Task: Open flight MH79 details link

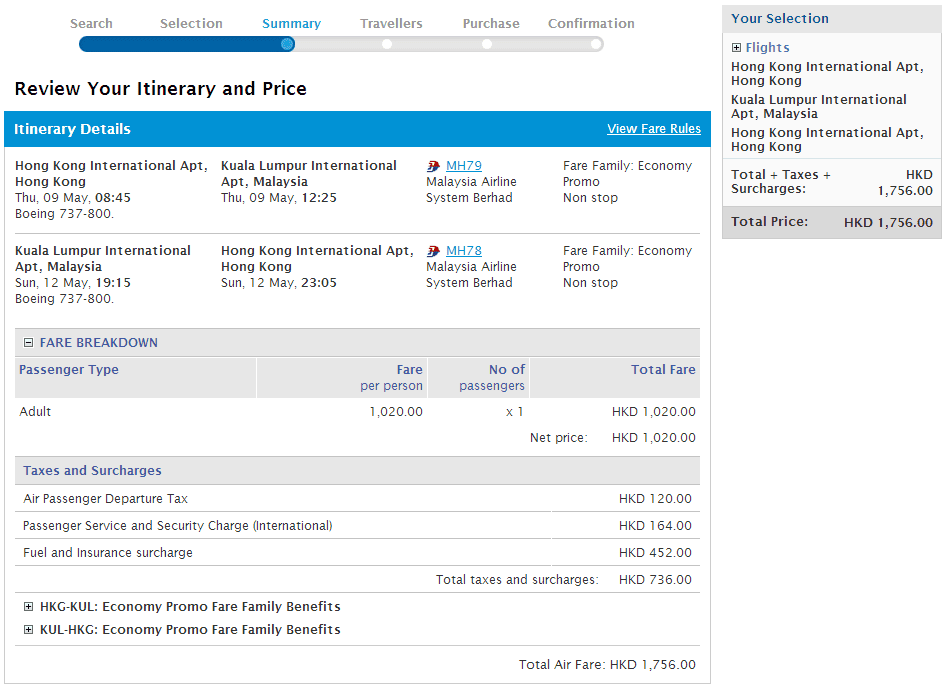Action: [x=464, y=166]
